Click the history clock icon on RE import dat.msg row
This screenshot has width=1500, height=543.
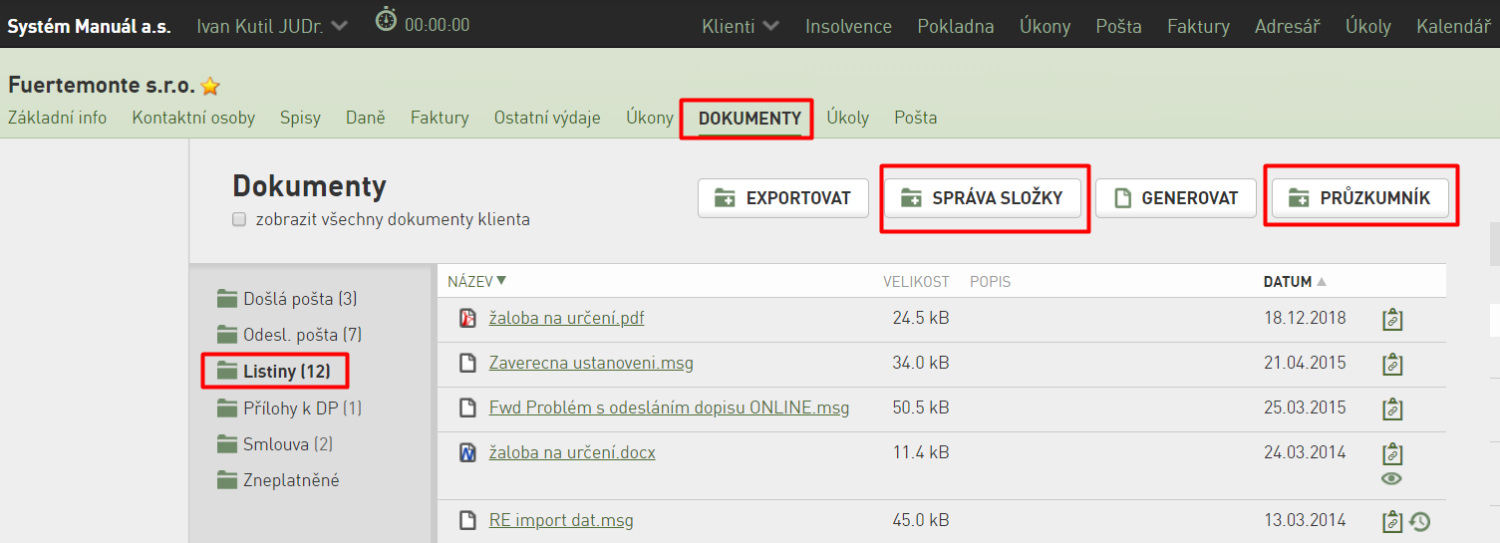pos(1419,521)
